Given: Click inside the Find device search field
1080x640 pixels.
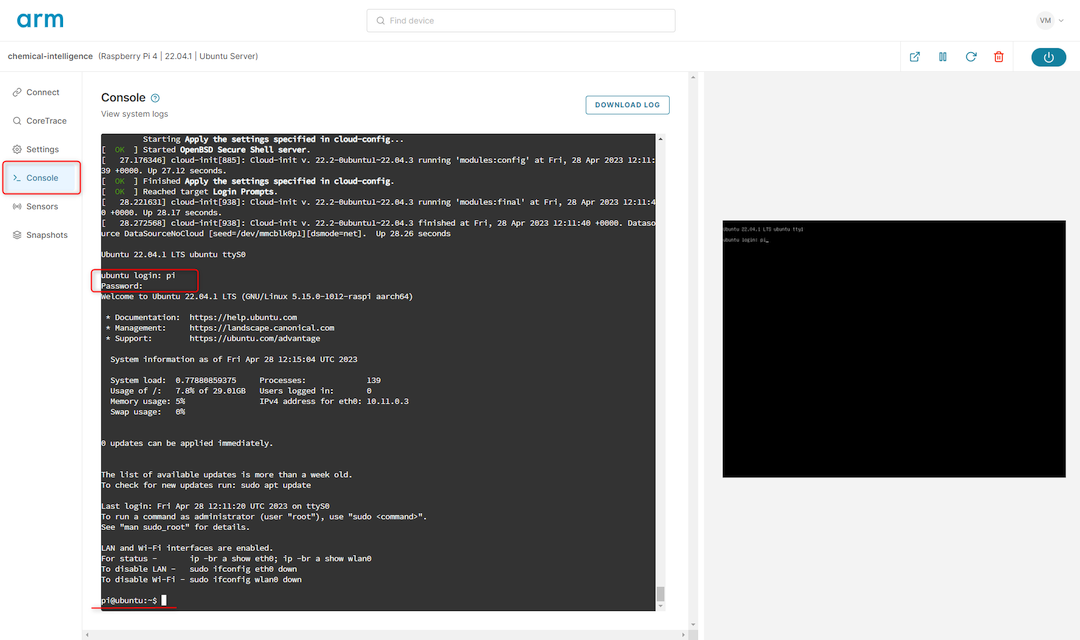Looking at the screenshot, I should [520, 20].
